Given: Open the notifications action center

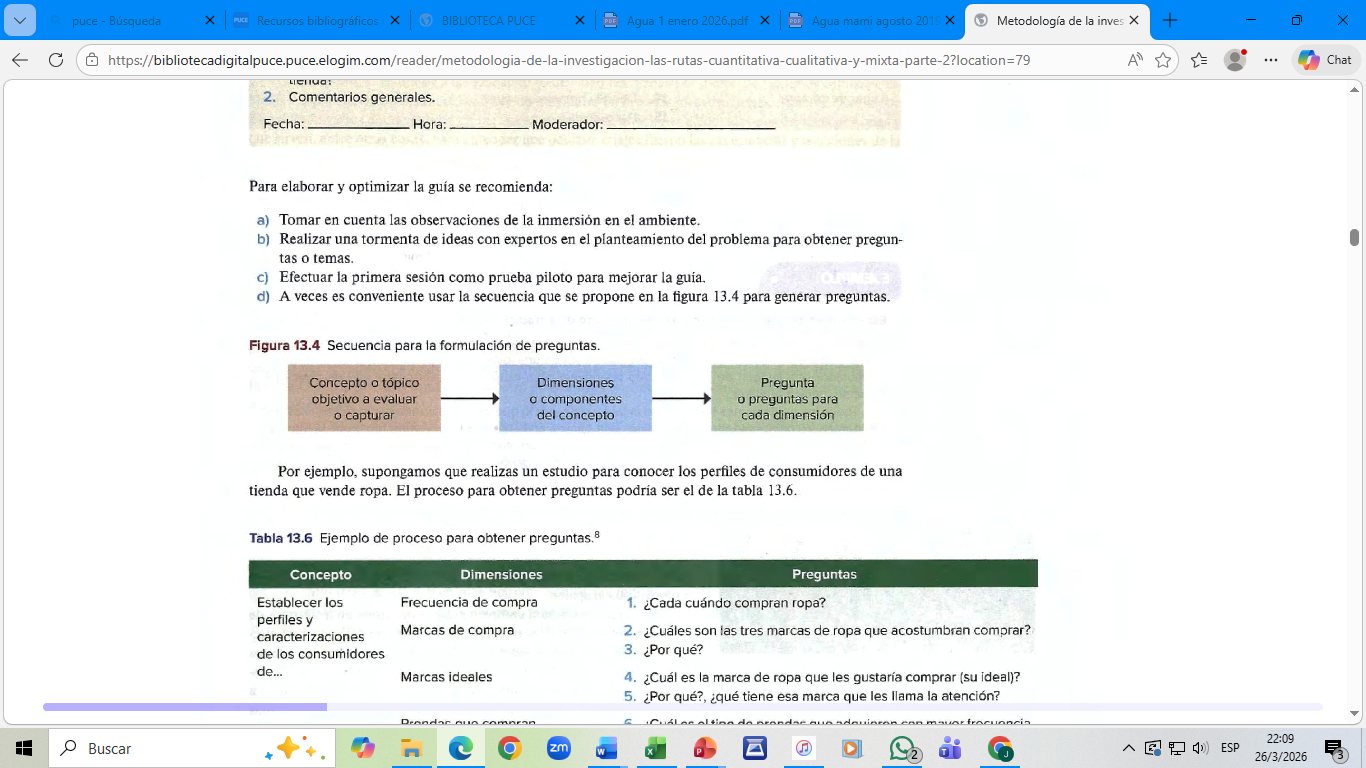Looking at the screenshot, I should point(1335,748).
